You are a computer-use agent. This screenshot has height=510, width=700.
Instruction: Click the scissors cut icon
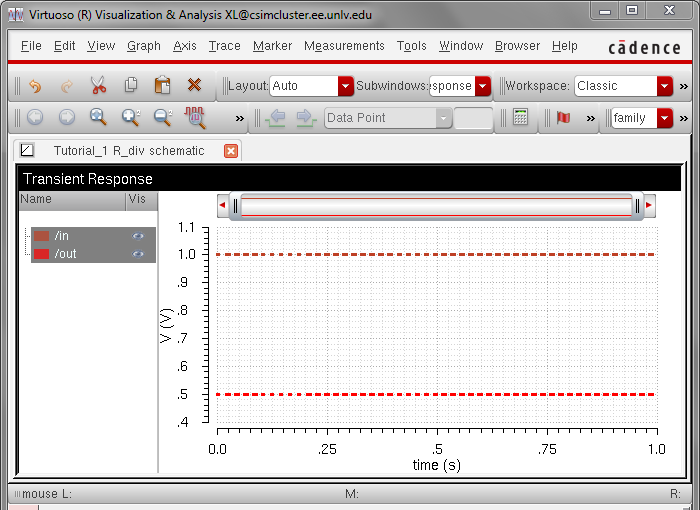(98, 86)
